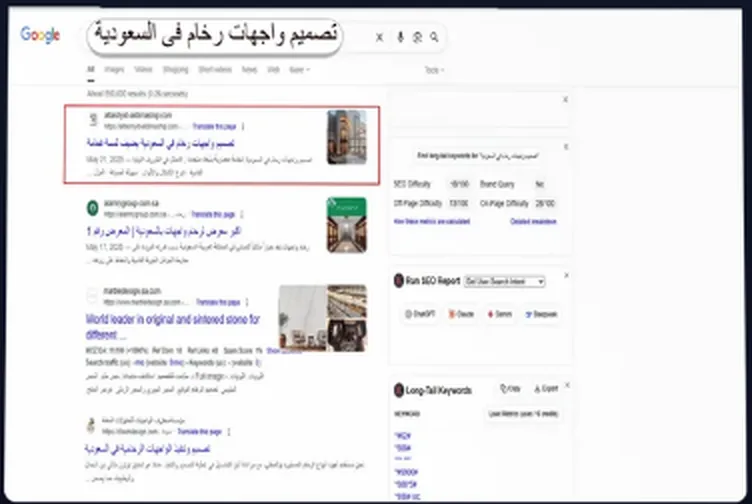Click the Deepseek button in Run SEO Report
This screenshot has height=504, width=752.
pyautogui.click(x=541, y=314)
